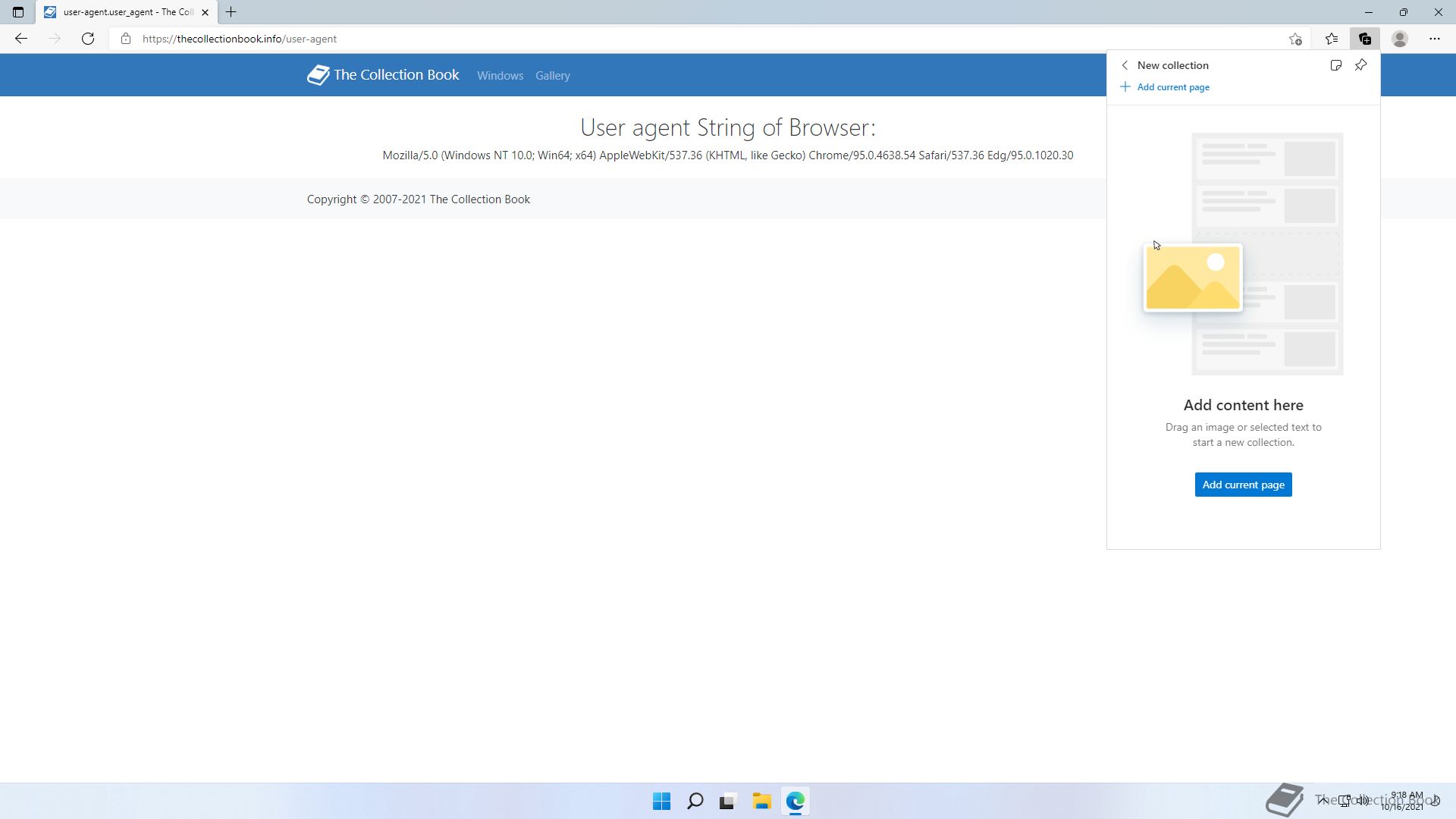Screen dimensions: 1456x819
Task: Open Task View on the taskbar
Action: point(728,802)
